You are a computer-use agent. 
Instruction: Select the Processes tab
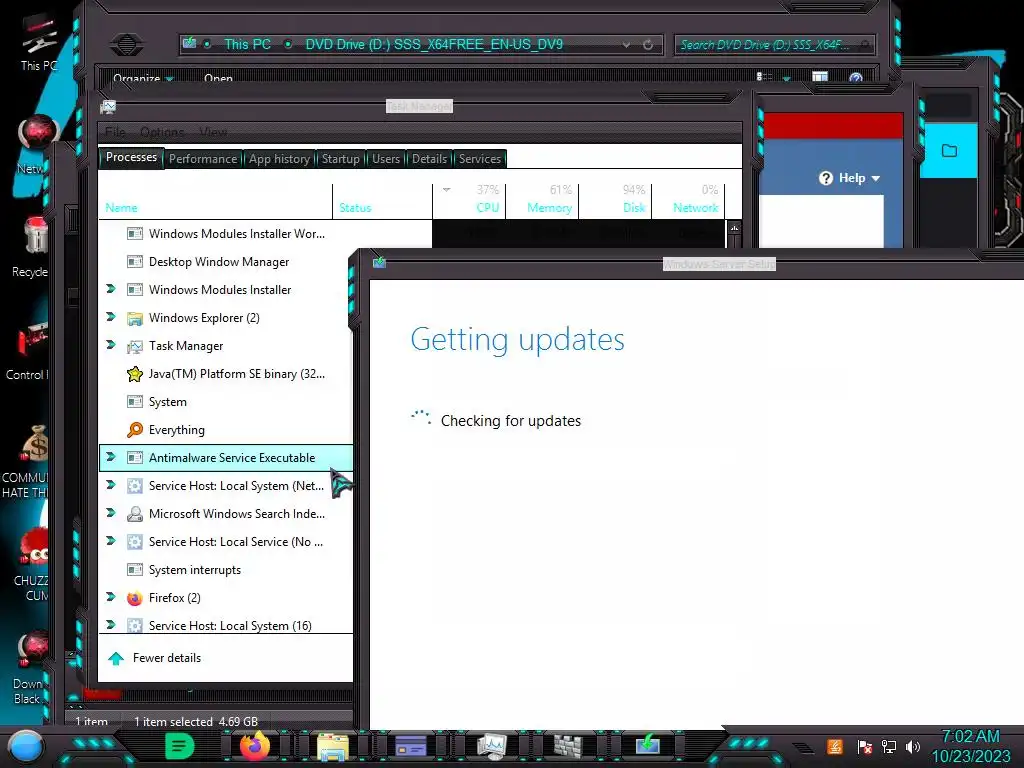tap(131, 157)
